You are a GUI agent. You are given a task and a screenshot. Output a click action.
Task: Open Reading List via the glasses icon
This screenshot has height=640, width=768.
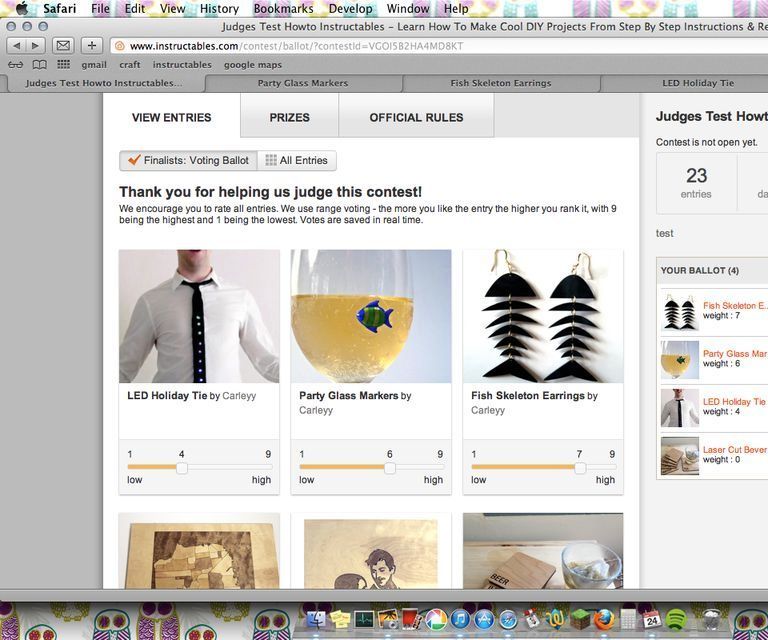tap(16, 65)
